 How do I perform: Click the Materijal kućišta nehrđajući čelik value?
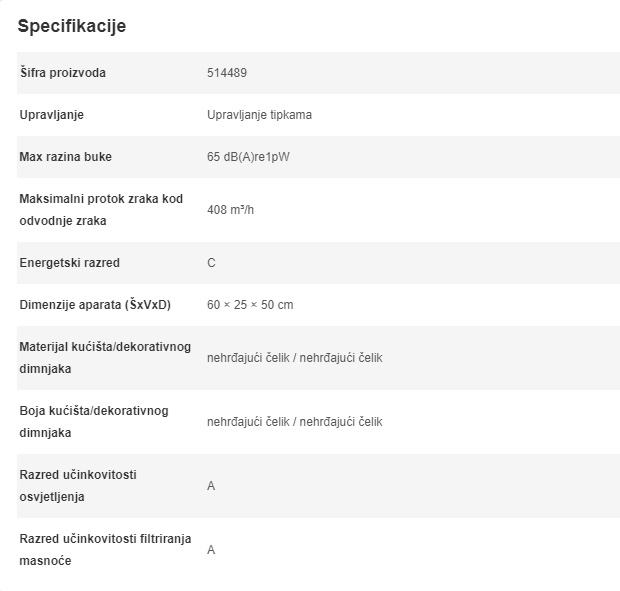[x=295, y=358]
